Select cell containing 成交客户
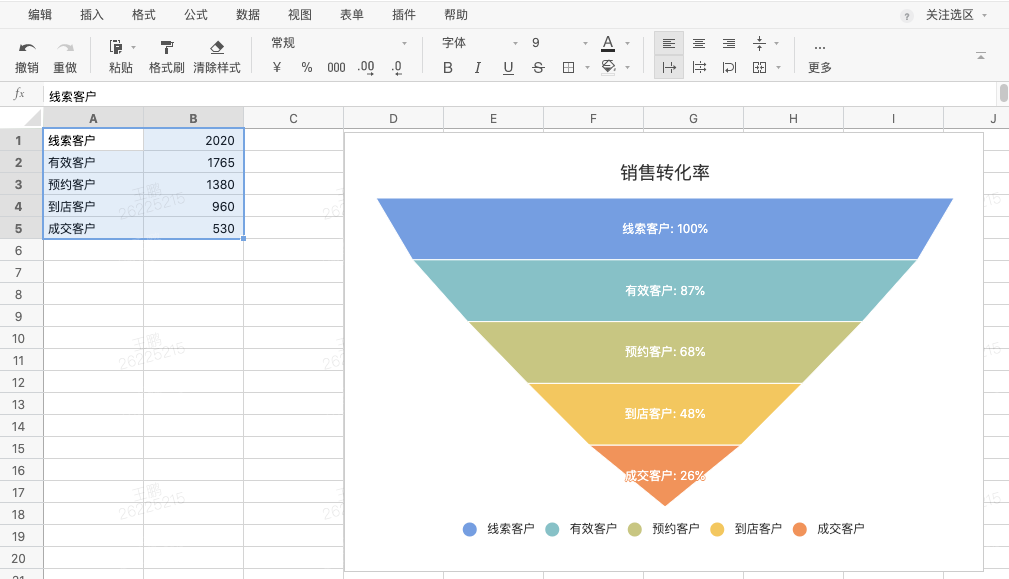The height and width of the screenshot is (579, 1009). pyautogui.click(x=93, y=228)
